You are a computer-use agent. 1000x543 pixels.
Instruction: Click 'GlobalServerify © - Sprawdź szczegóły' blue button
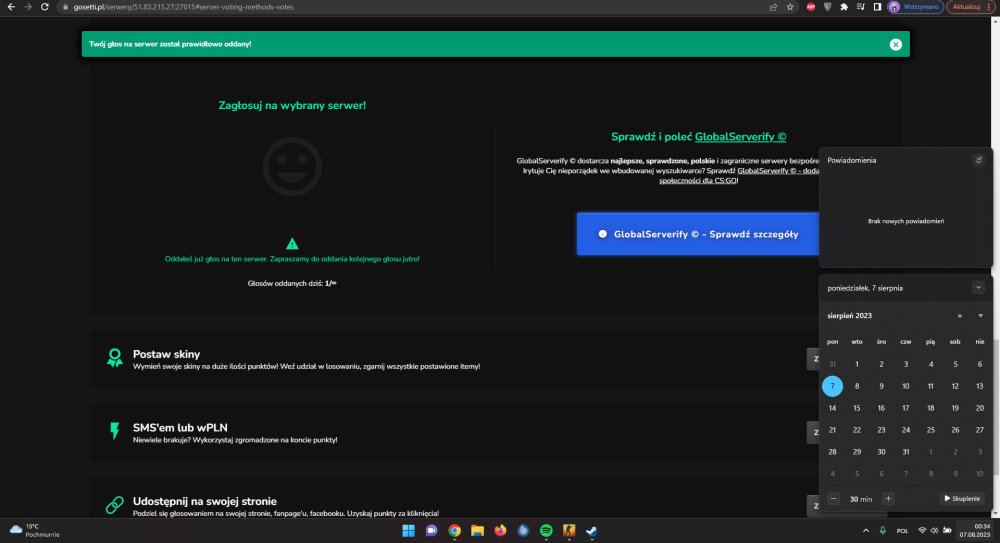pyautogui.click(x=698, y=234)
